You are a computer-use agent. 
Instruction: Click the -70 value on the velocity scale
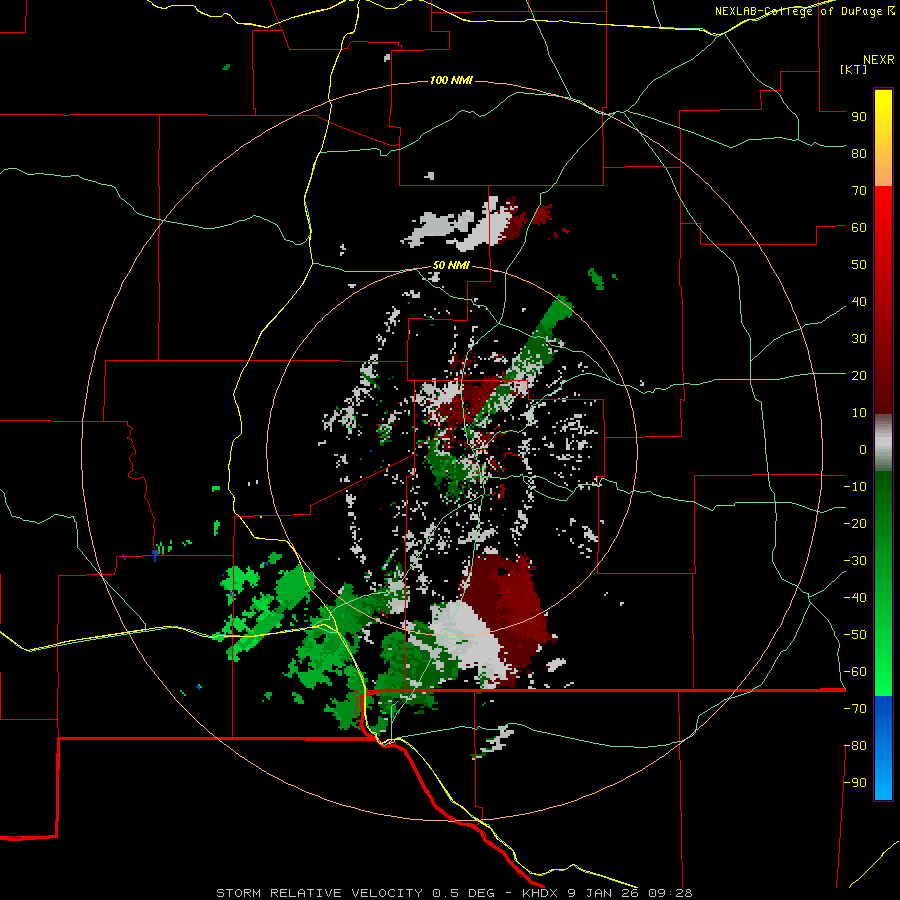tap(855, 709)
